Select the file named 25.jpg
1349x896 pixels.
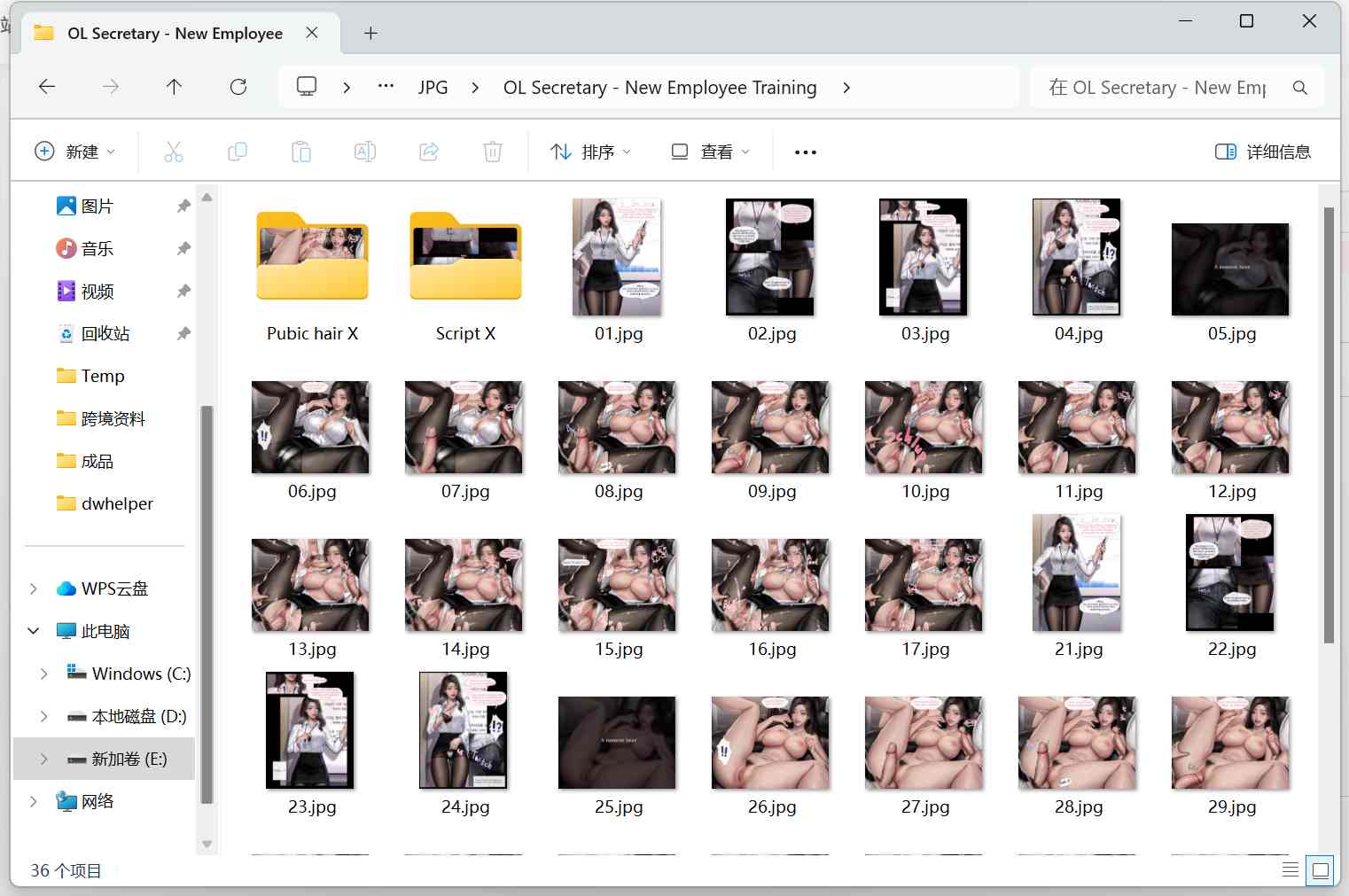(618, 755)
